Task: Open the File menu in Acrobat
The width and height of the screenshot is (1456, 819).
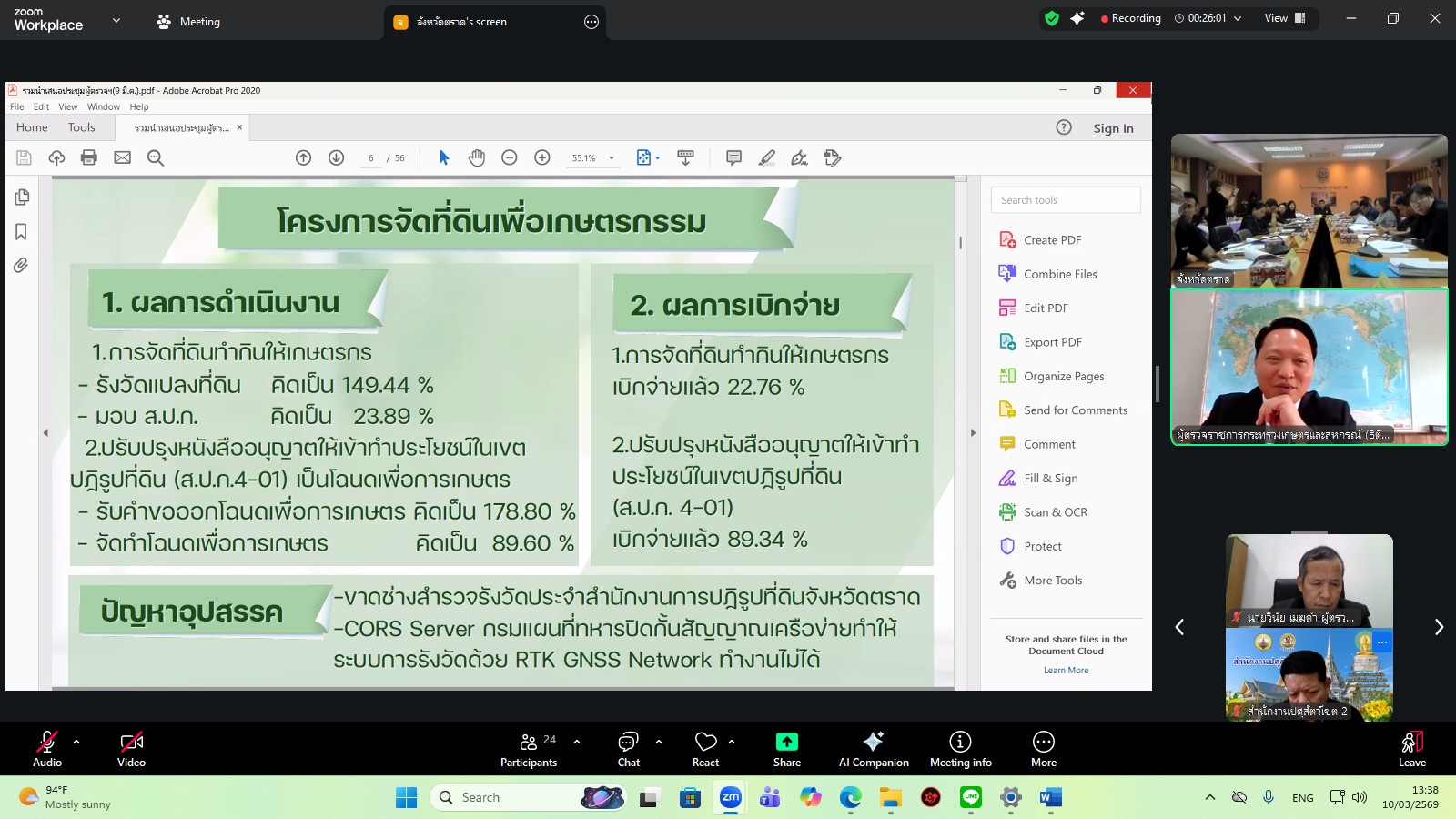Action: 16,106
